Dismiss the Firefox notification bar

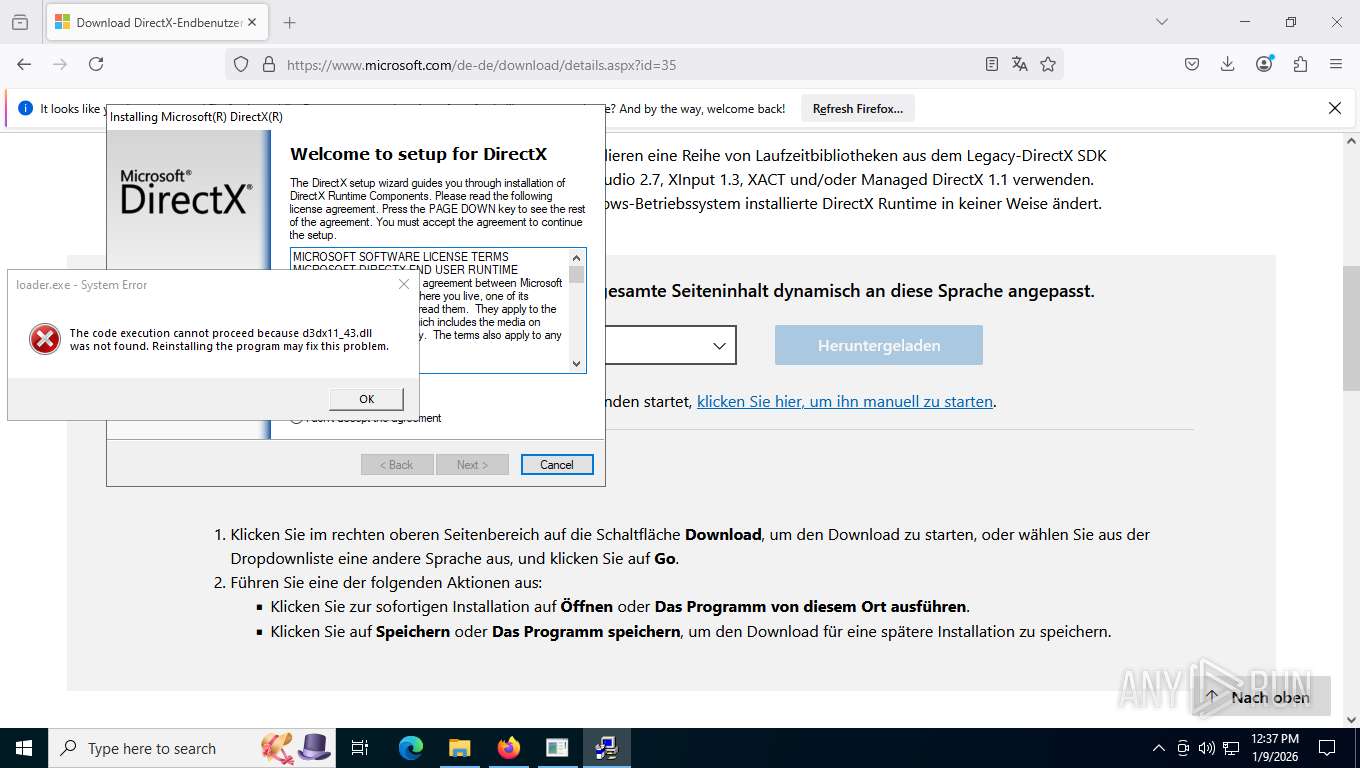click(x=1334, y=108)
